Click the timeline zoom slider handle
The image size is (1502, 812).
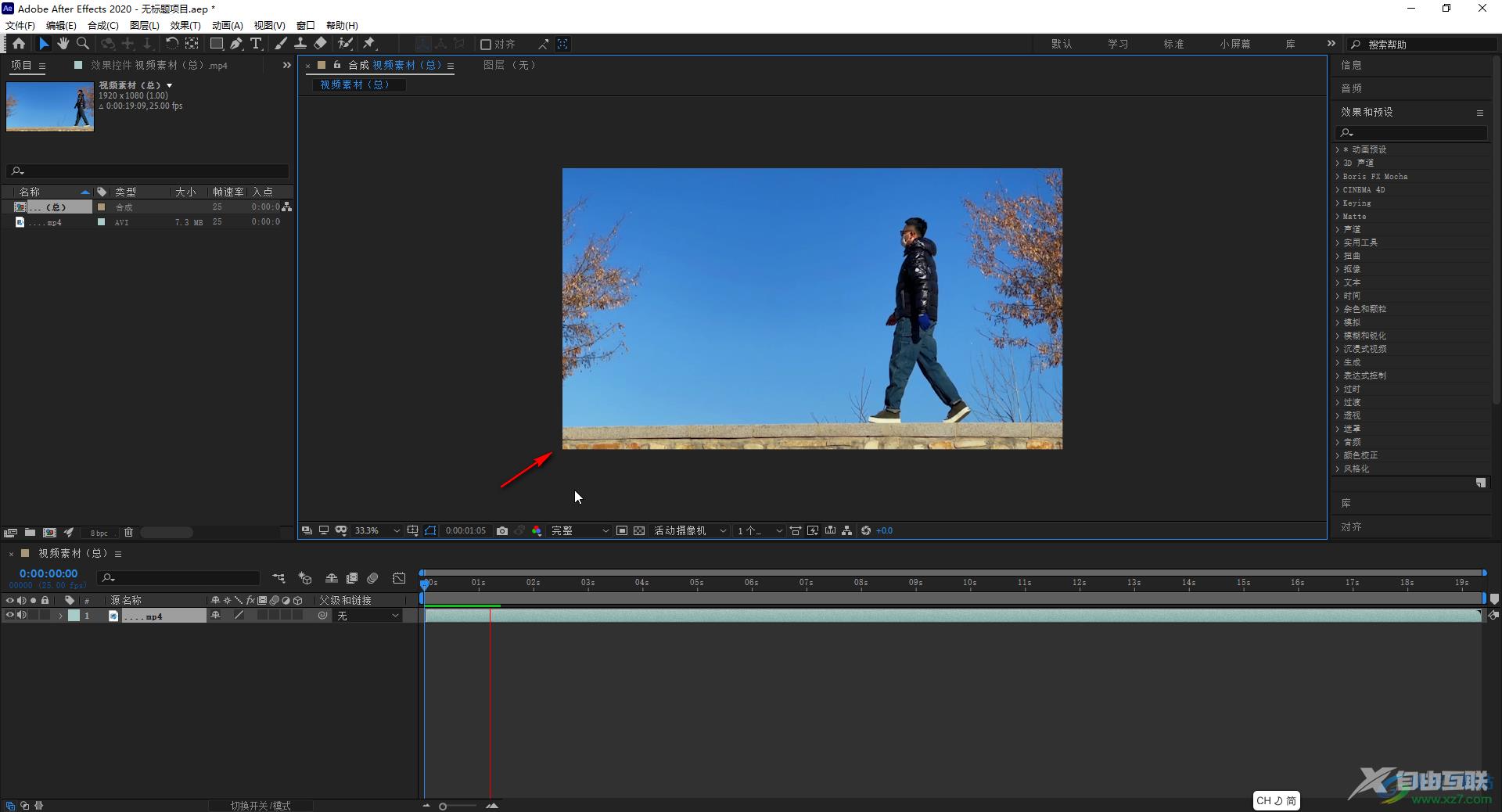(x=443, y=806)
